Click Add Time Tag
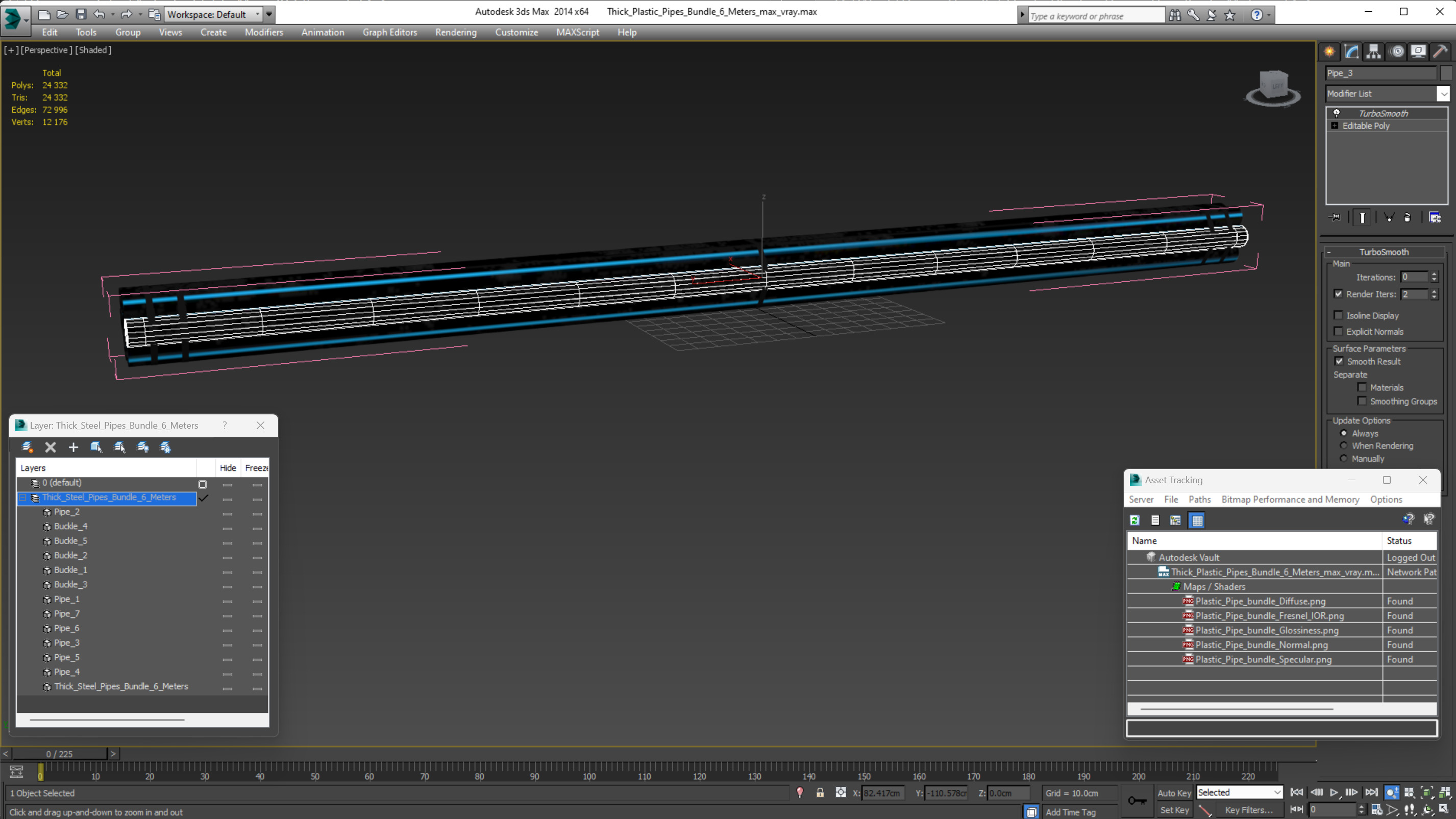Screen dimensions: 1456x819 1071,812
